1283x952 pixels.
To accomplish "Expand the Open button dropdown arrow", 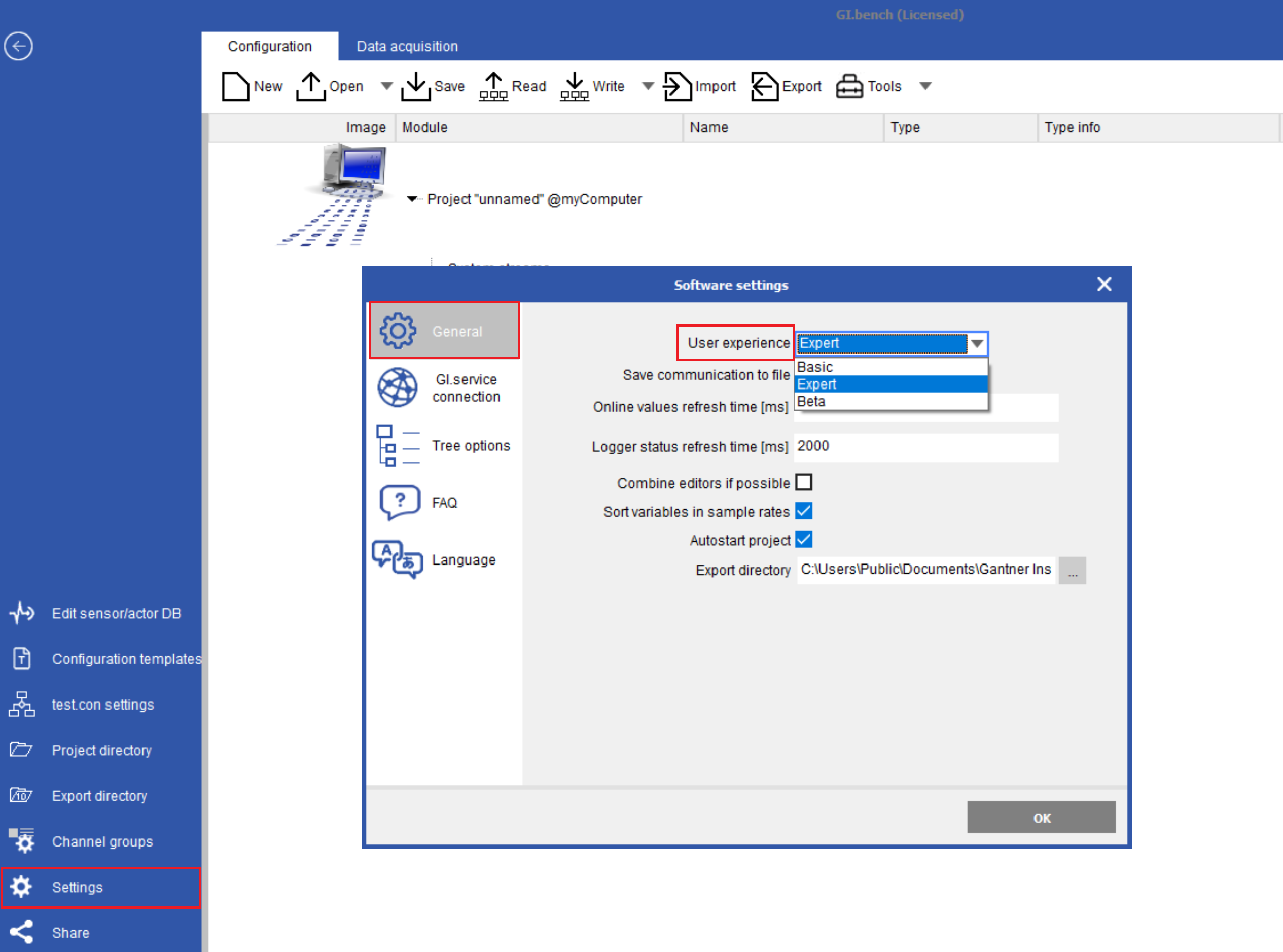I will 386,86.
